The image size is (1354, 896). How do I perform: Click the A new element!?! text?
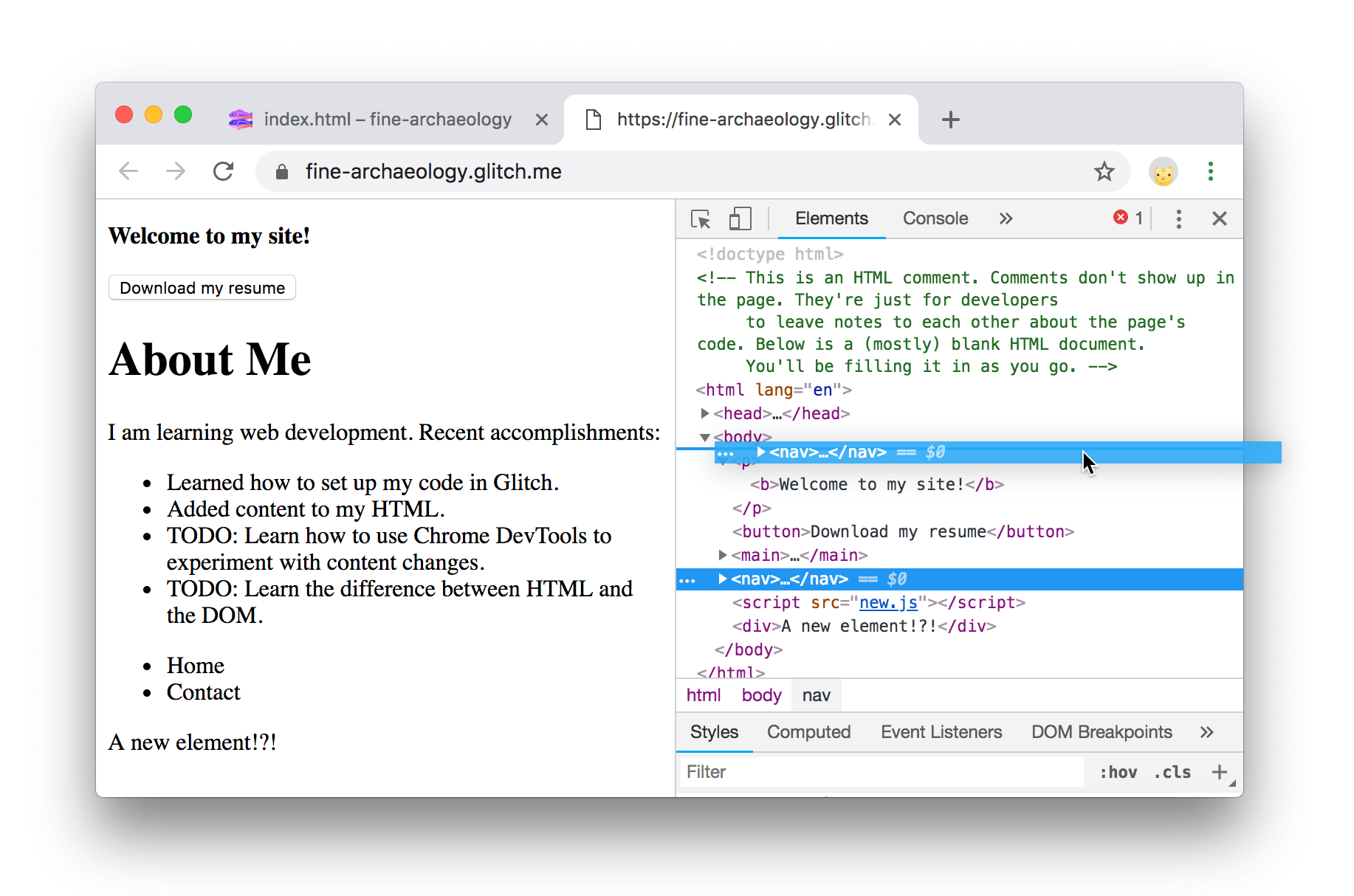(x=192, y=742)
